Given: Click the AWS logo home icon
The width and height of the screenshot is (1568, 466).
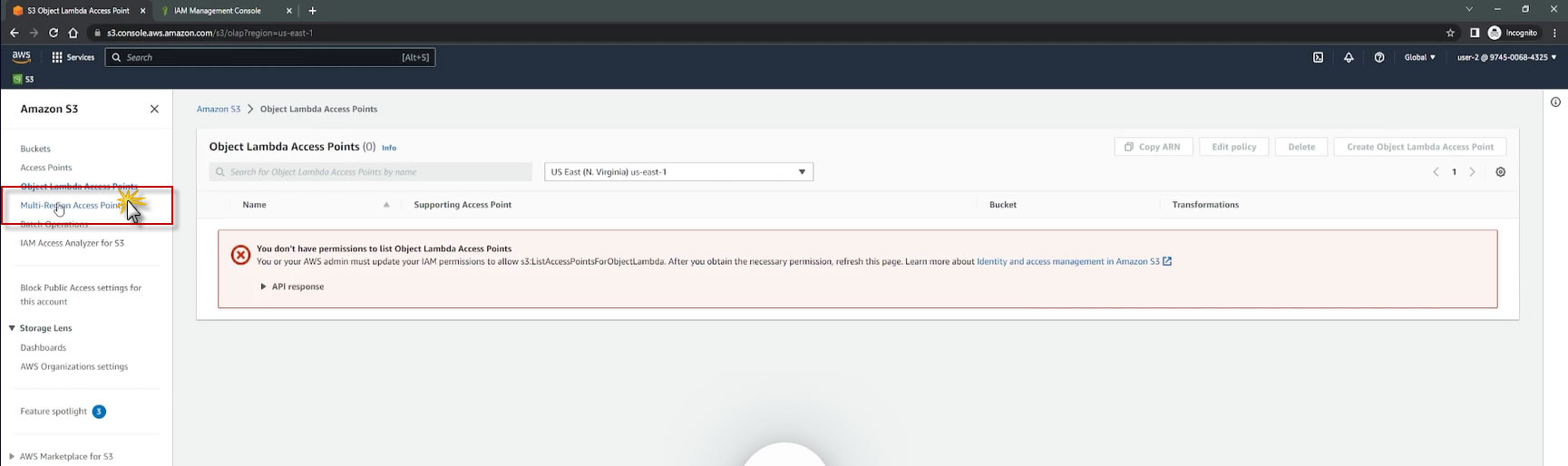Looking at the screenshot, I should [21, 56].
